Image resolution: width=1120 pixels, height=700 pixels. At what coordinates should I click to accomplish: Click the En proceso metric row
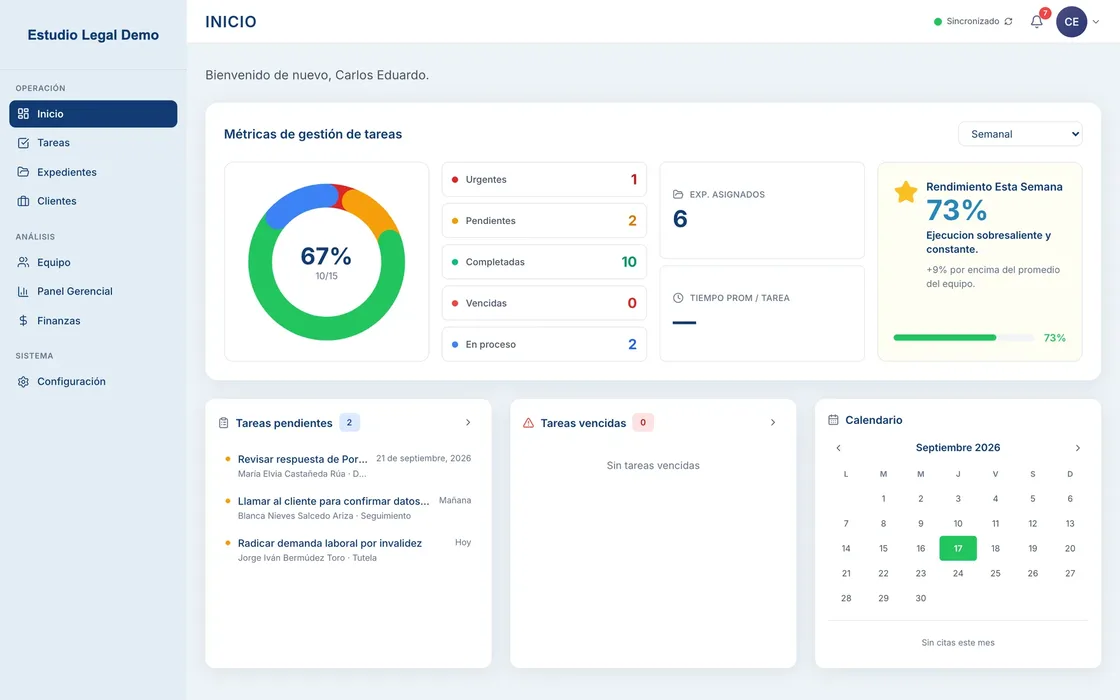pos(544,344)
